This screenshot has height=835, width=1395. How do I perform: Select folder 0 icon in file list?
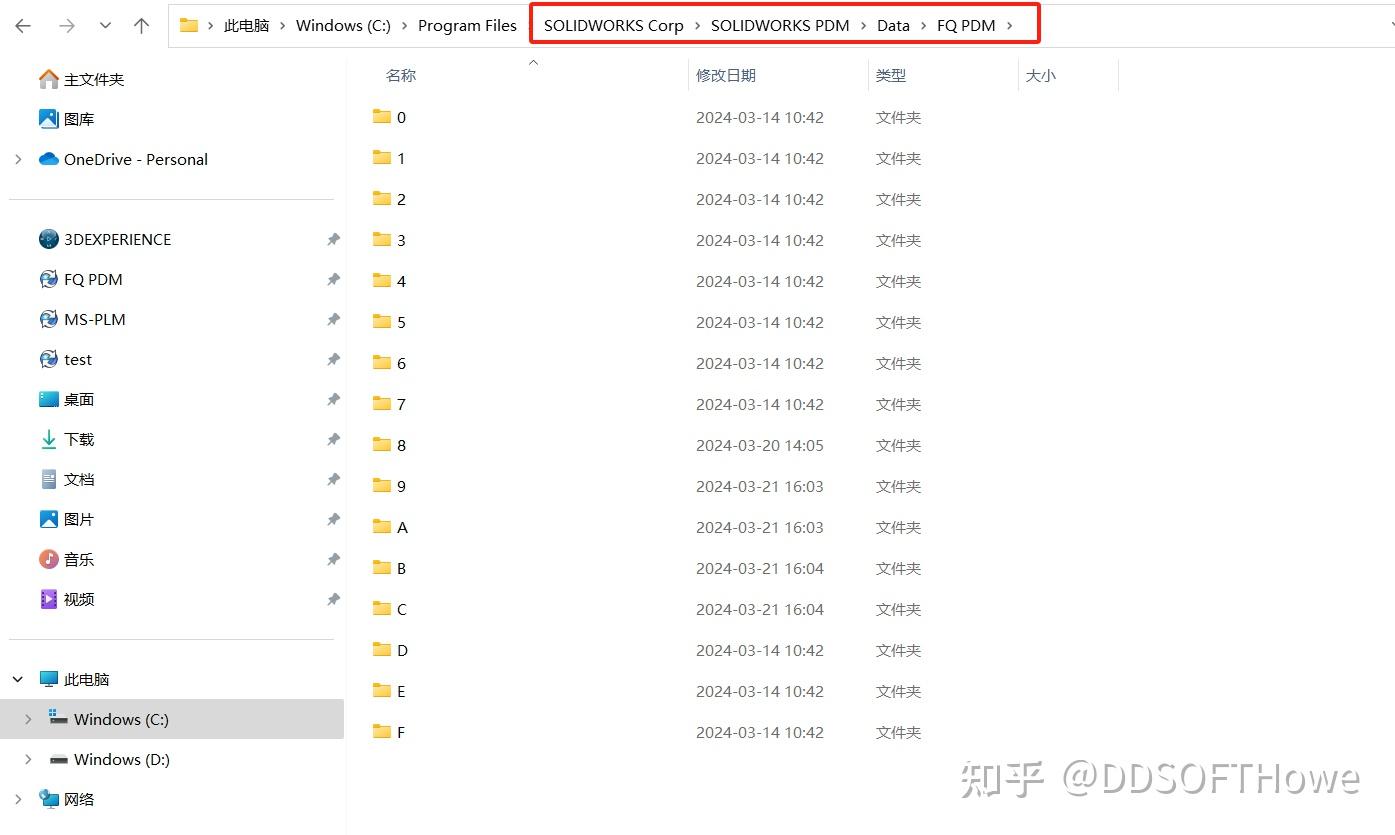[381, 116]
